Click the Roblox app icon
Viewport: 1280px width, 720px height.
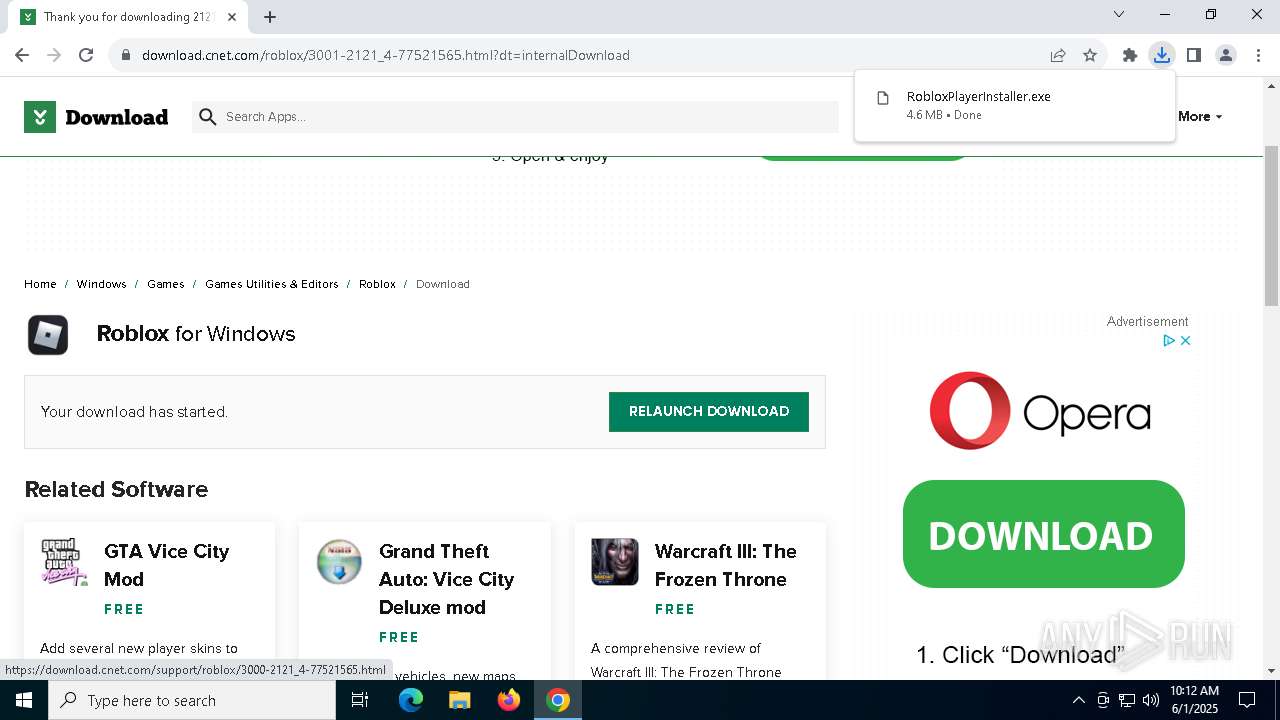(x=48, y=335)
